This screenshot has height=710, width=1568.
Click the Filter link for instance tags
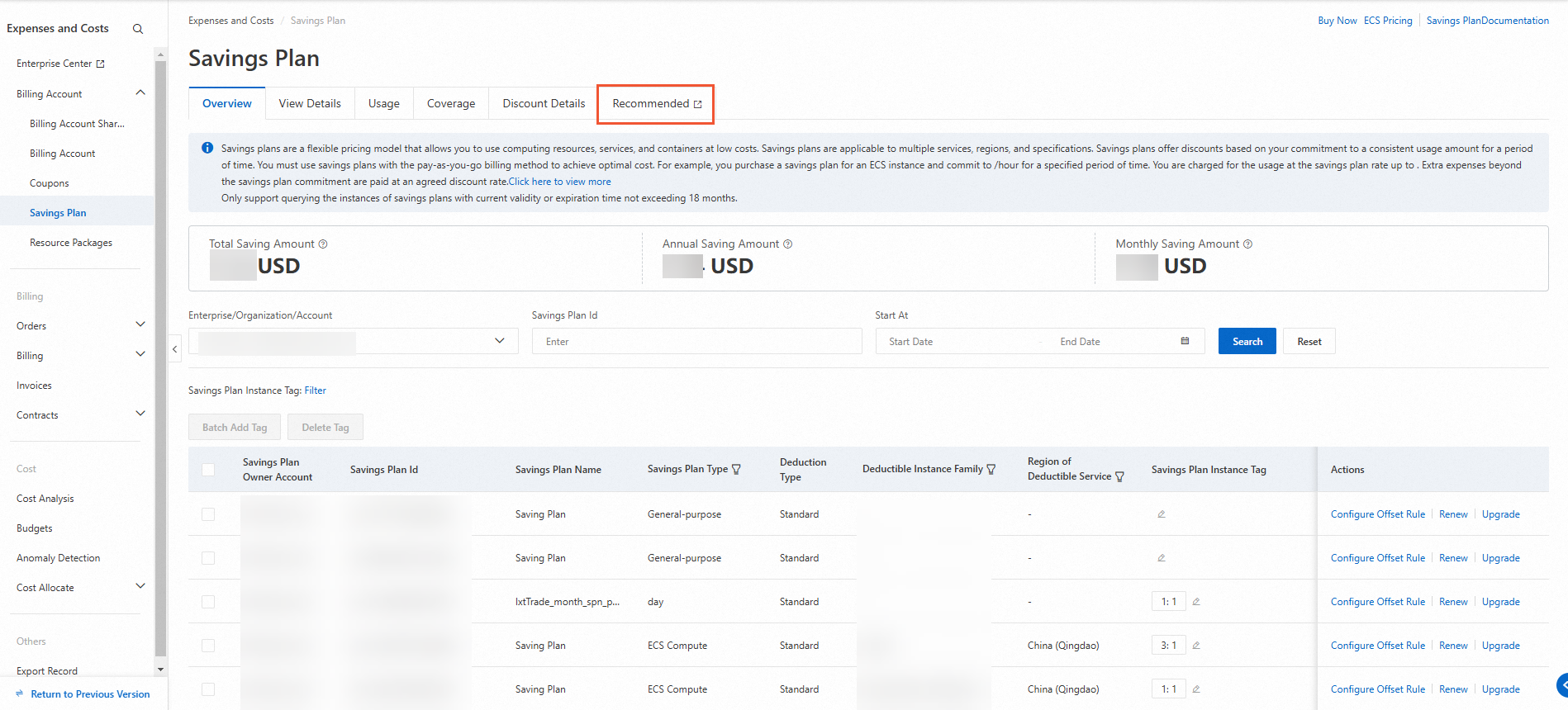pos(316,390)
